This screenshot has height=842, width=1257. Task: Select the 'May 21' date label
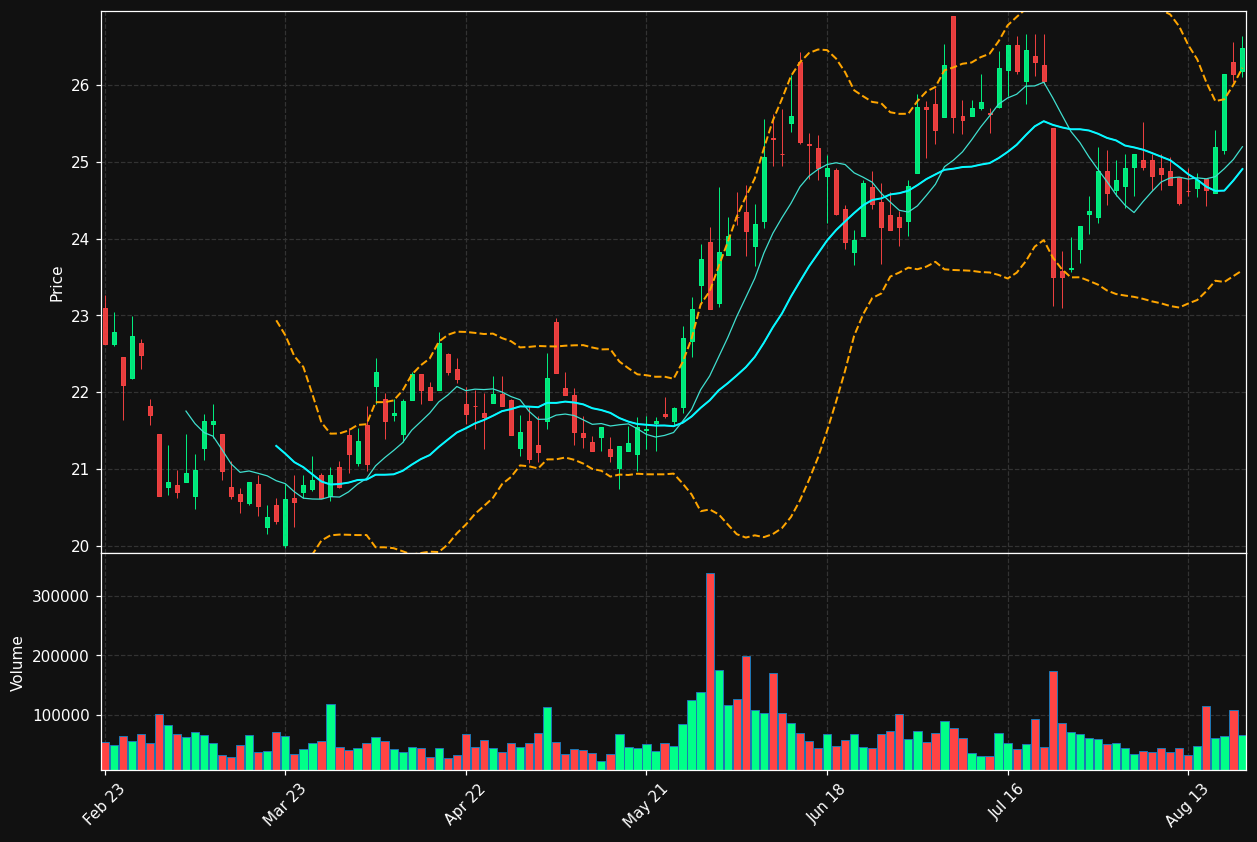[x=645, y=805]
